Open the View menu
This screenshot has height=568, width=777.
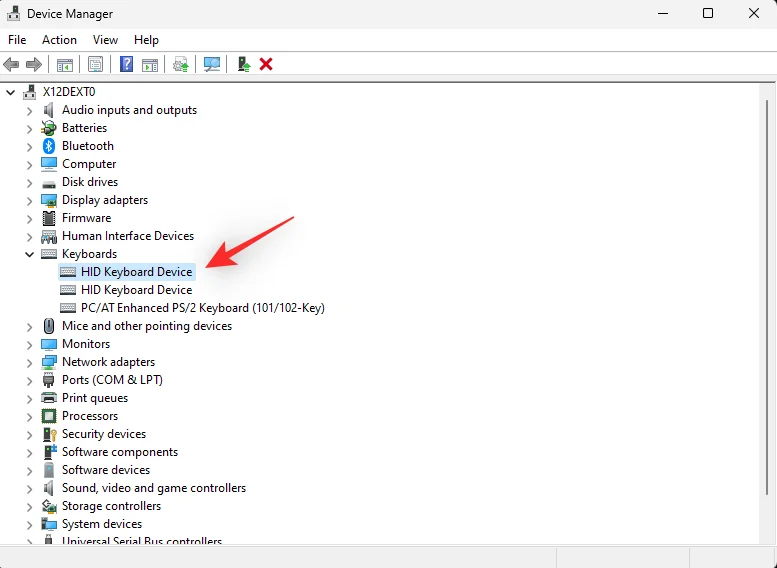[105, 40]
